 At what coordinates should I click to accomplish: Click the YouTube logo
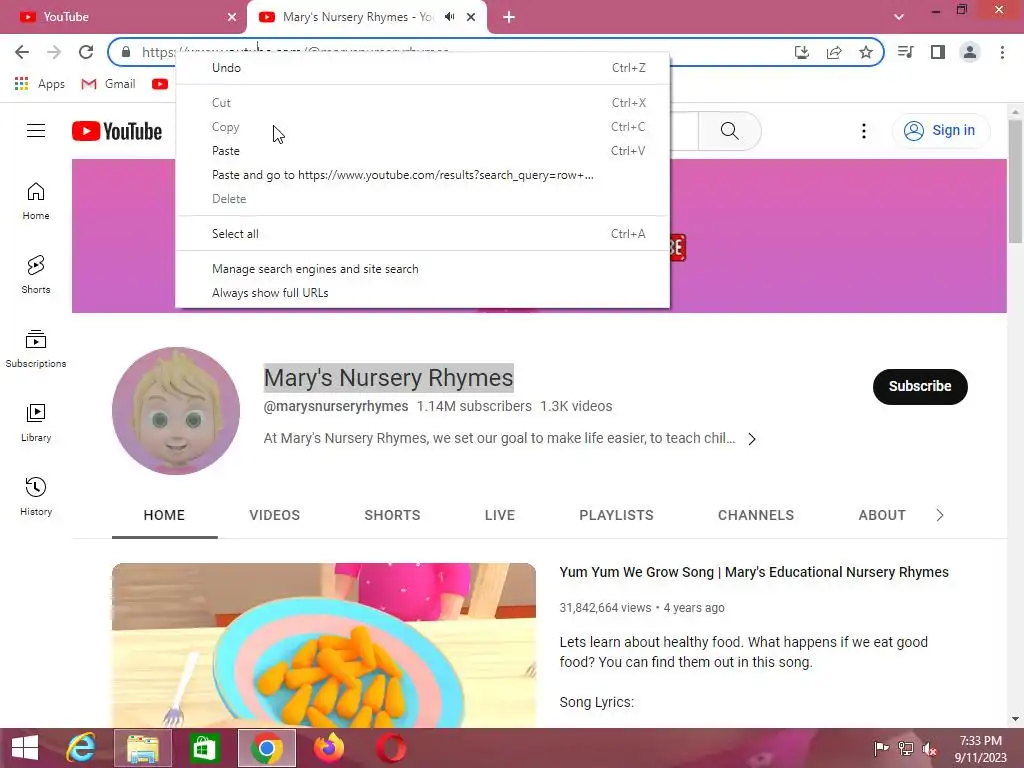click(x=117, y=131)
